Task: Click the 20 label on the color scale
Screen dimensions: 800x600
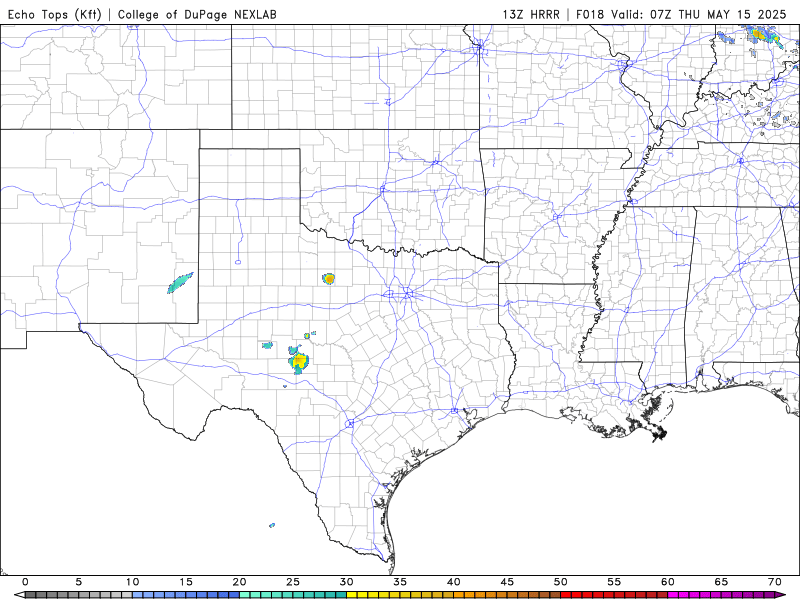Action: tap(239, 582)
